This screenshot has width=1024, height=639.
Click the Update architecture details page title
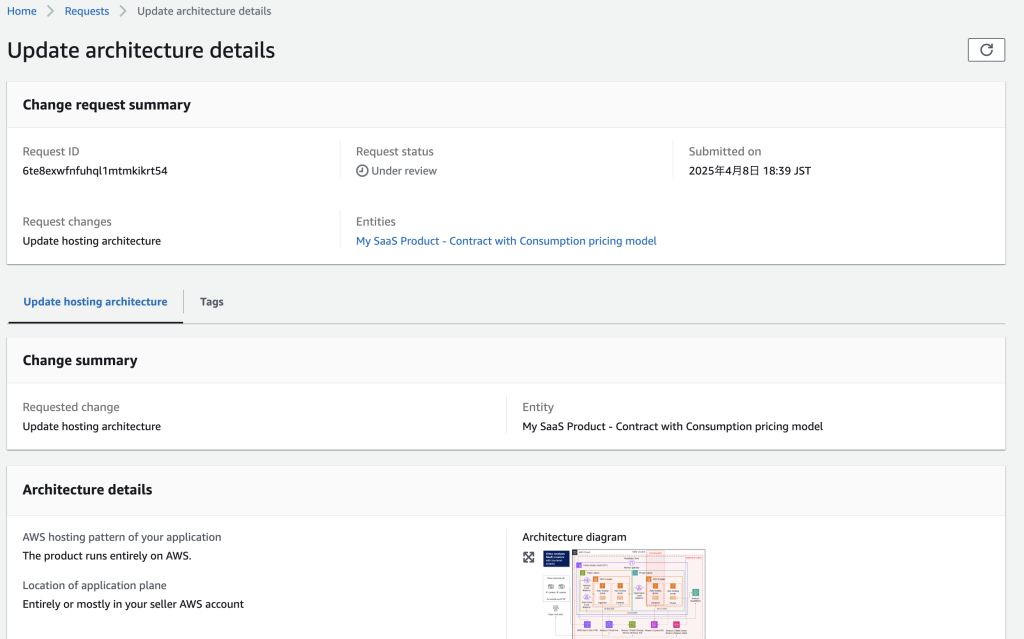point(141,50)
